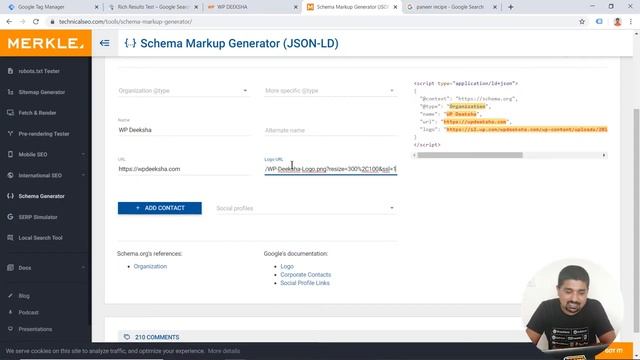640x360 pixels.
Task: Open Corporate Contacts documentation link
Action: (306, 275)
